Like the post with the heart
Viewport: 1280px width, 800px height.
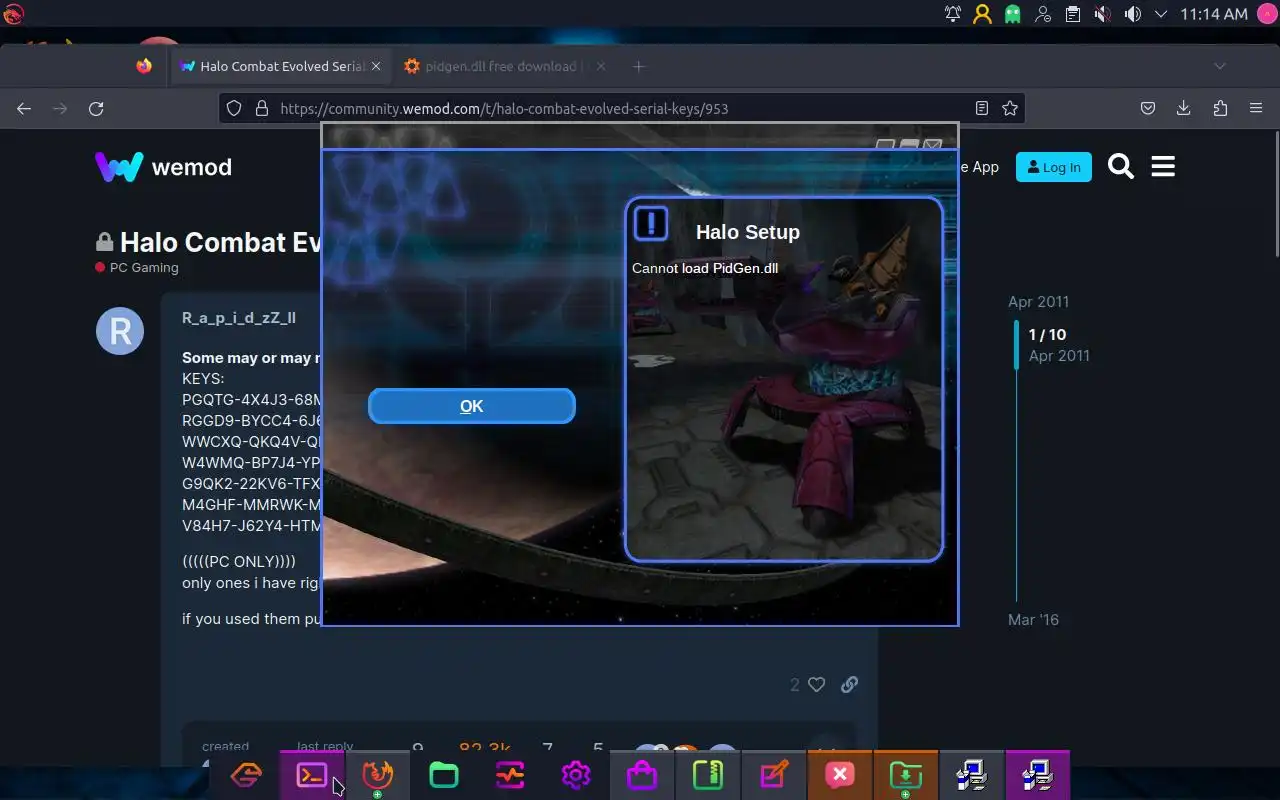pyautogui.click(x=816, y=685)
